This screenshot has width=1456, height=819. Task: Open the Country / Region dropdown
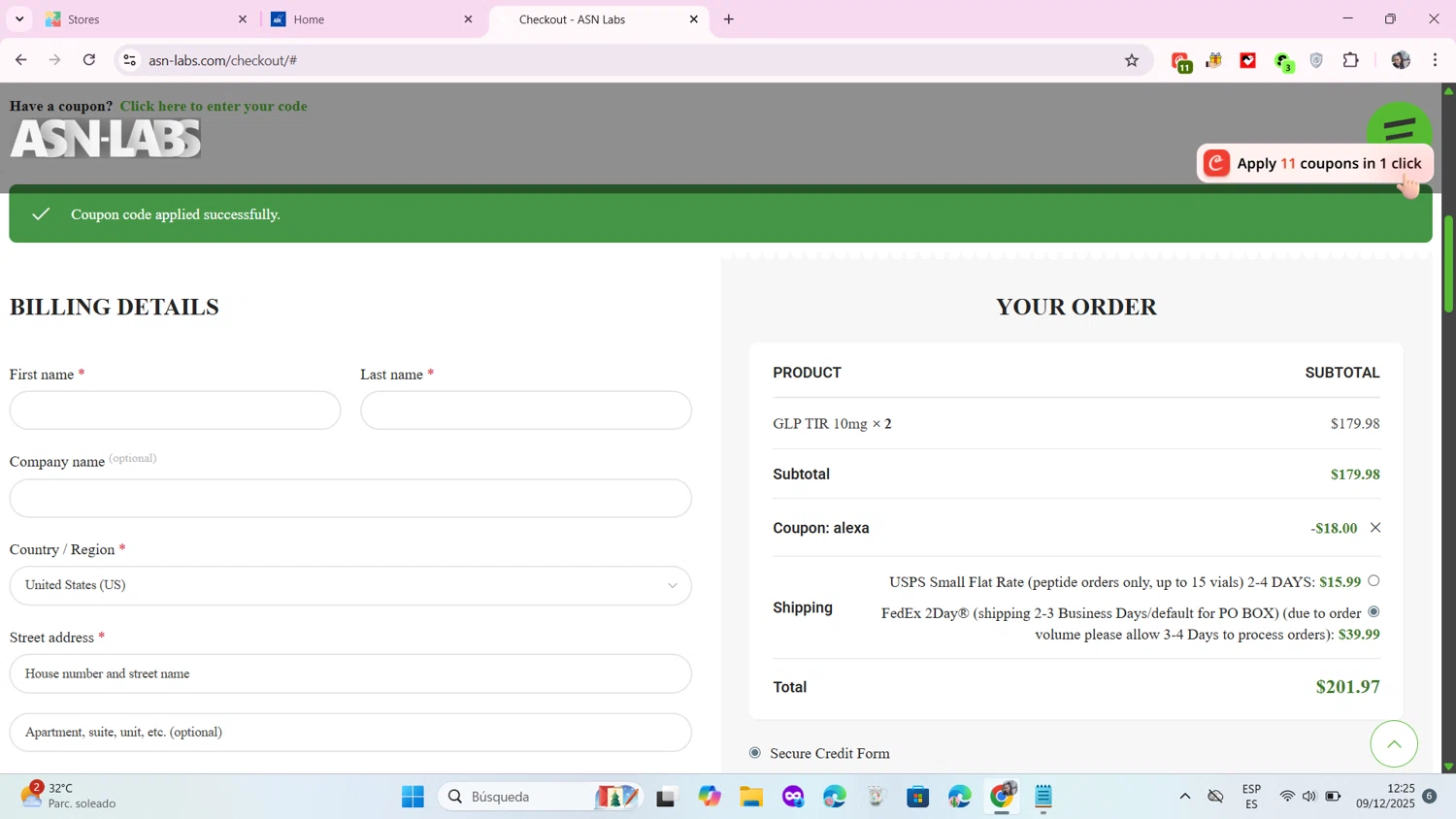tap(350, 585)
